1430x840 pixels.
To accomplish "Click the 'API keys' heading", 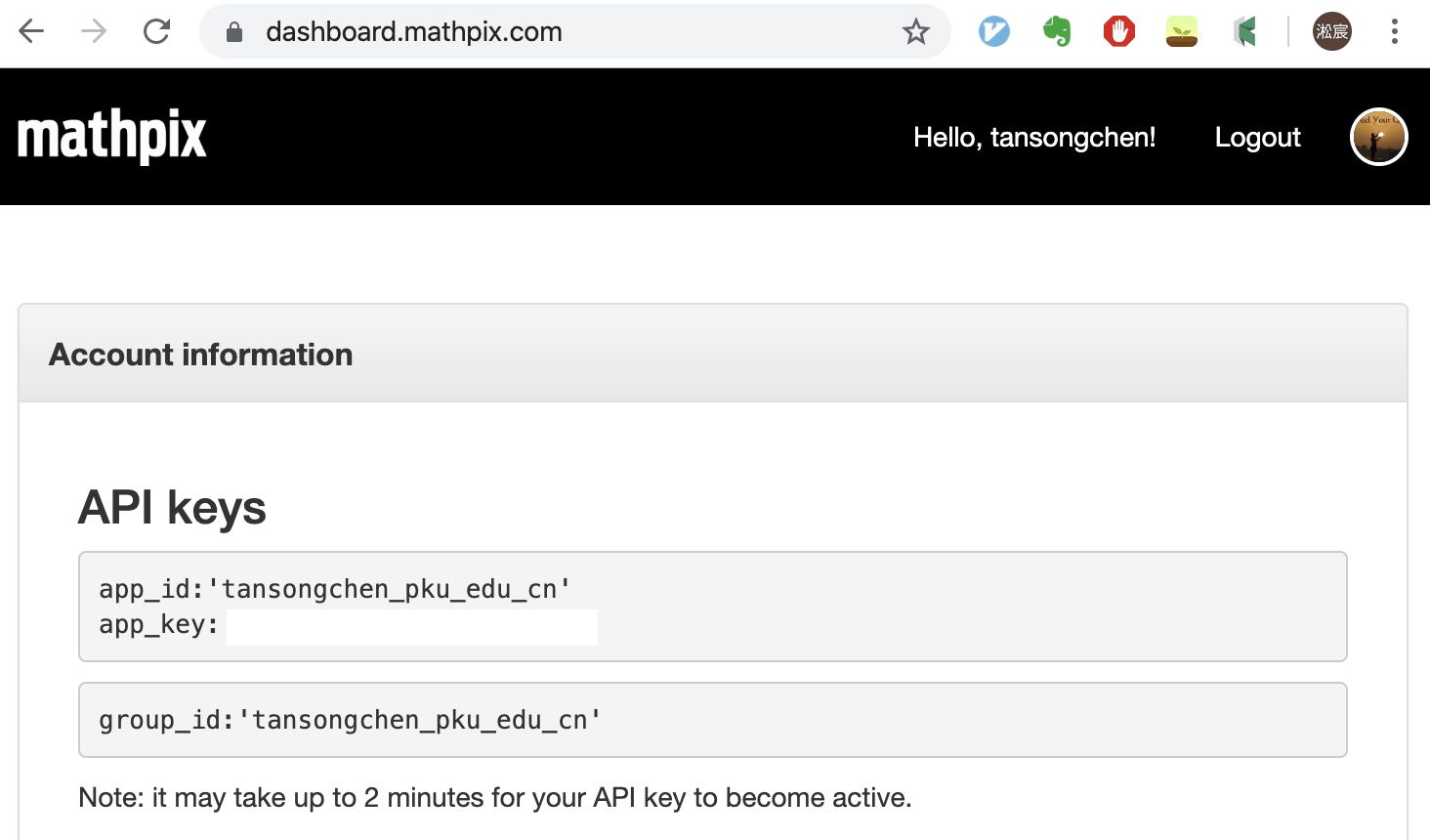I will 172,508.
